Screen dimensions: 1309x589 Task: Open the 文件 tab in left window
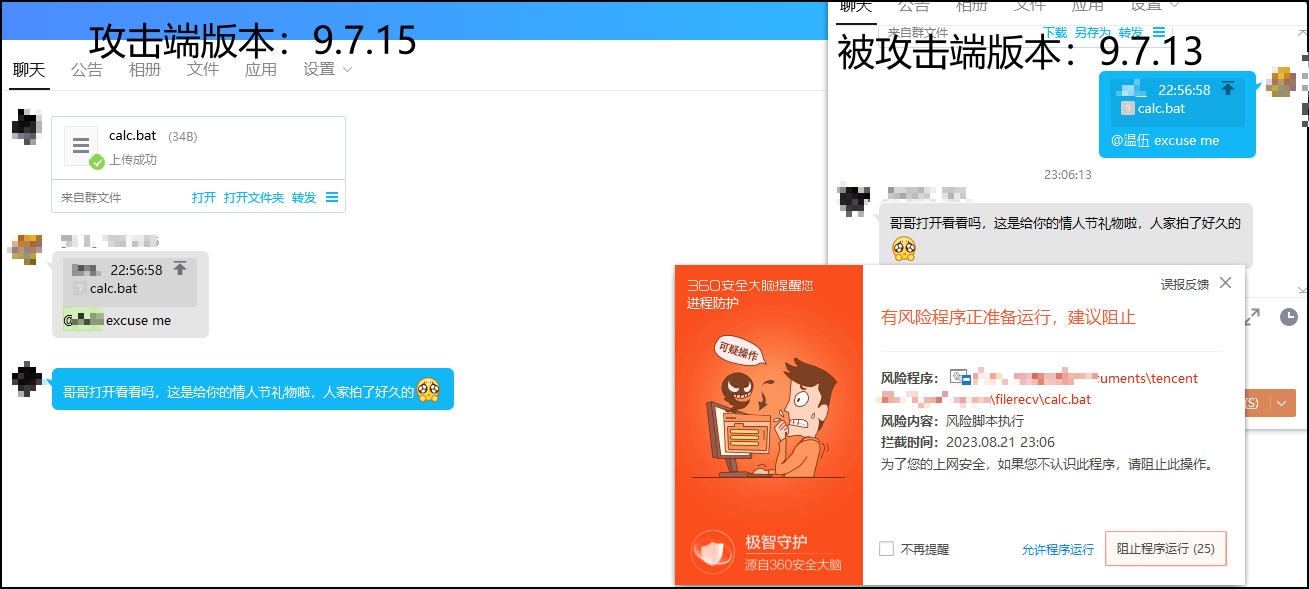pos(203,70)
